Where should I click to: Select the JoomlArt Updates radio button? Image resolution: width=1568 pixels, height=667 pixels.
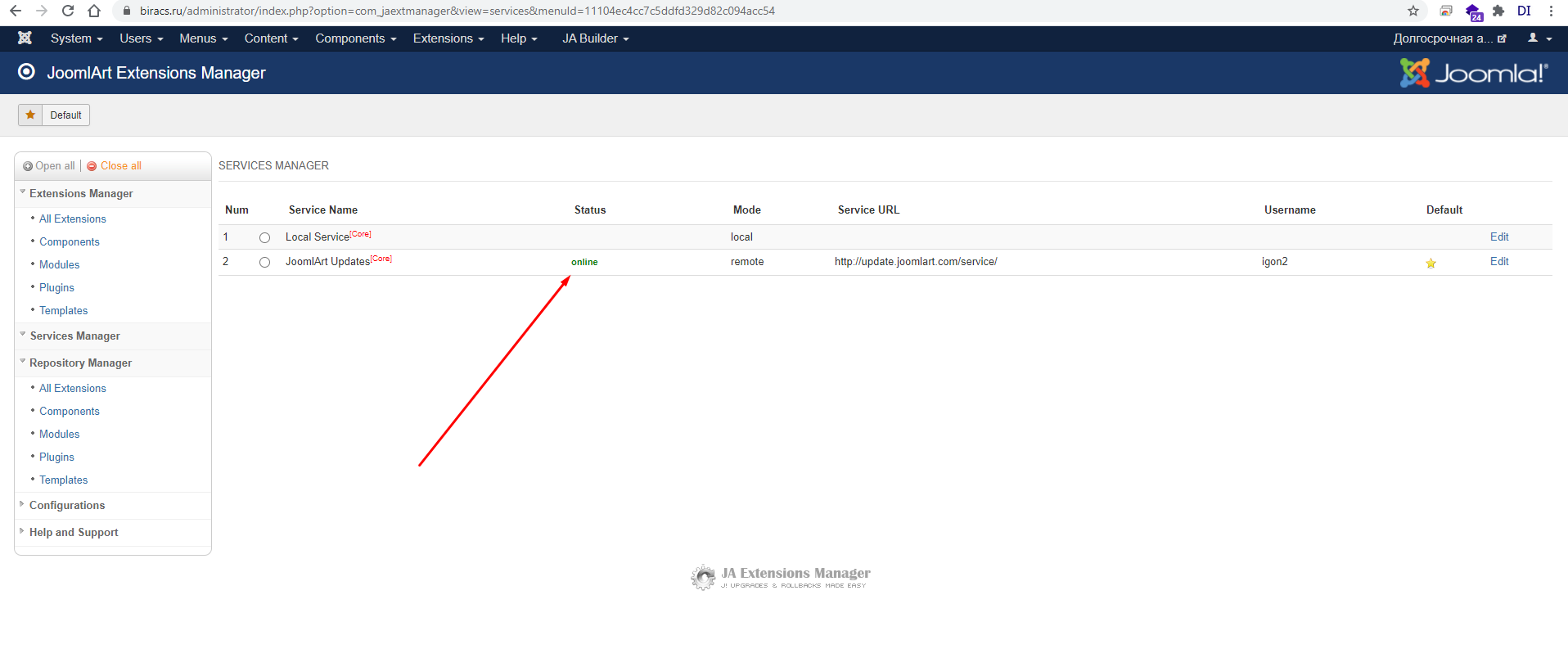[x=264, y=262]
